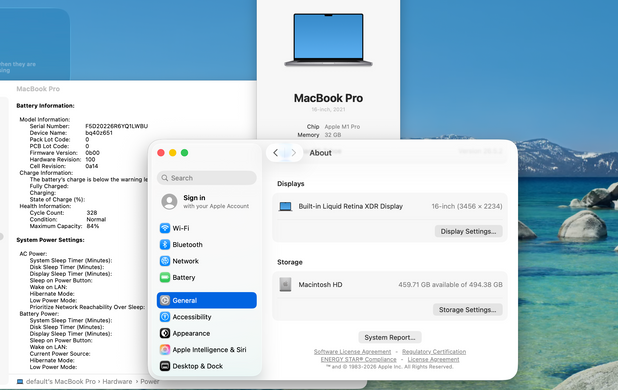Open Storage Settings
Viewport: 618px width, 390px height.
click(467, 310)
